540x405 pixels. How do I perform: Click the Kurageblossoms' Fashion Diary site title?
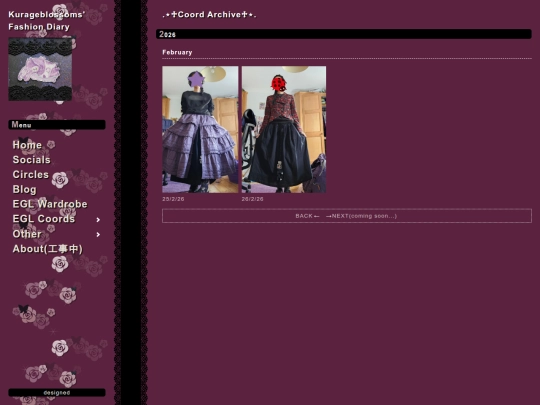click(x=46, y=21)
